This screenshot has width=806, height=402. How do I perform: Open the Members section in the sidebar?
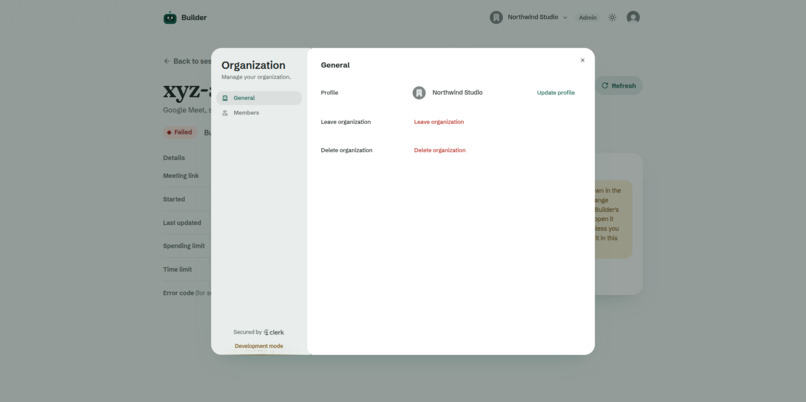tap(259, 113)
